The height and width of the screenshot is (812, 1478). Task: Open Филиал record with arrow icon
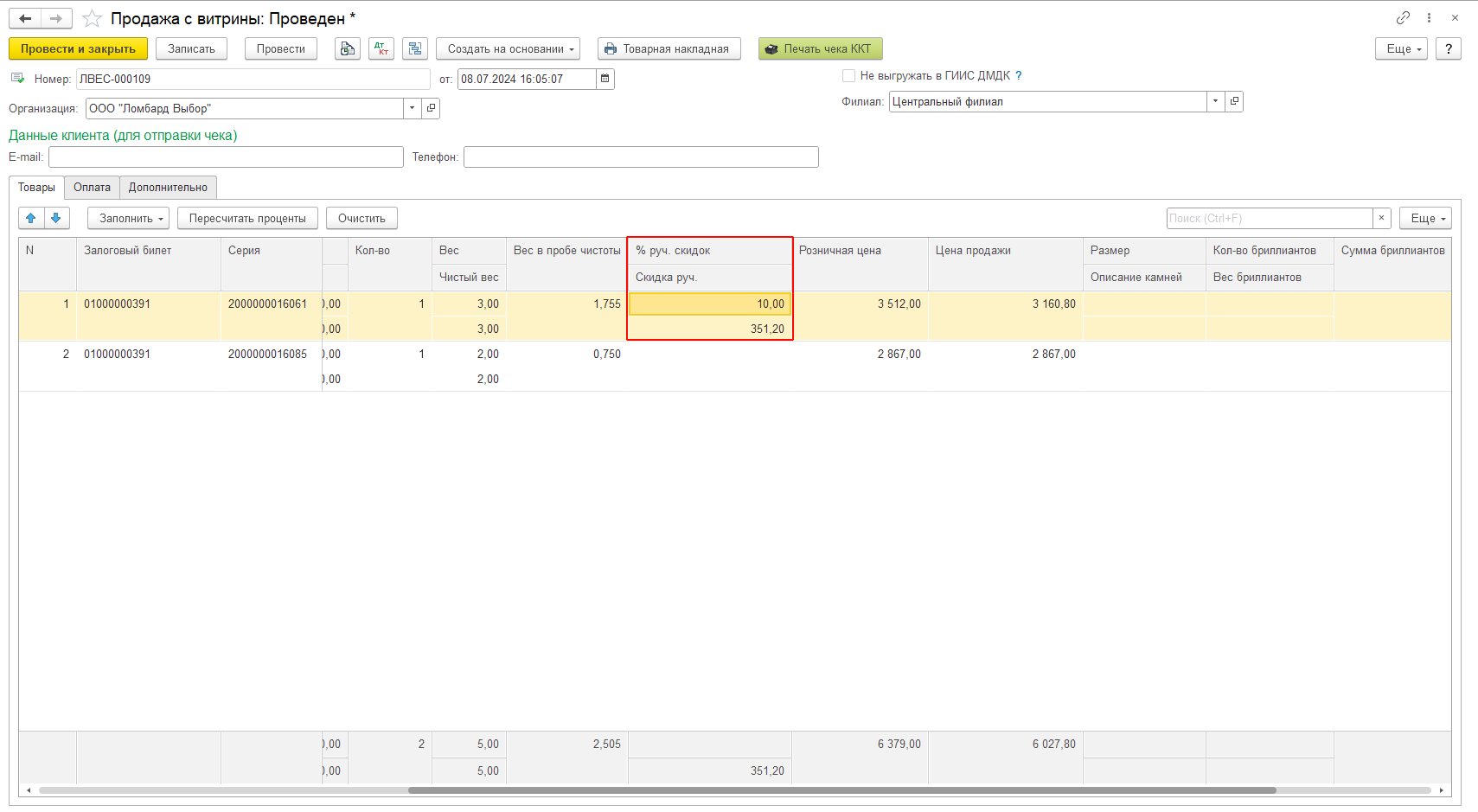click(x=1234, y=101)
